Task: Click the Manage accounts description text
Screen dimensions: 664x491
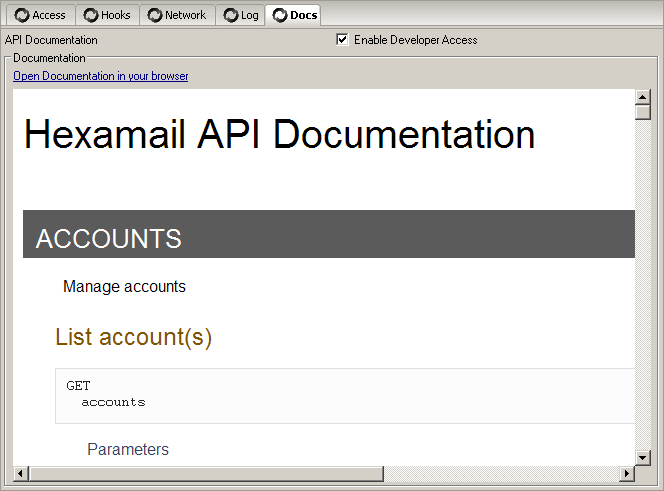Action: click(x=124, y=287)
